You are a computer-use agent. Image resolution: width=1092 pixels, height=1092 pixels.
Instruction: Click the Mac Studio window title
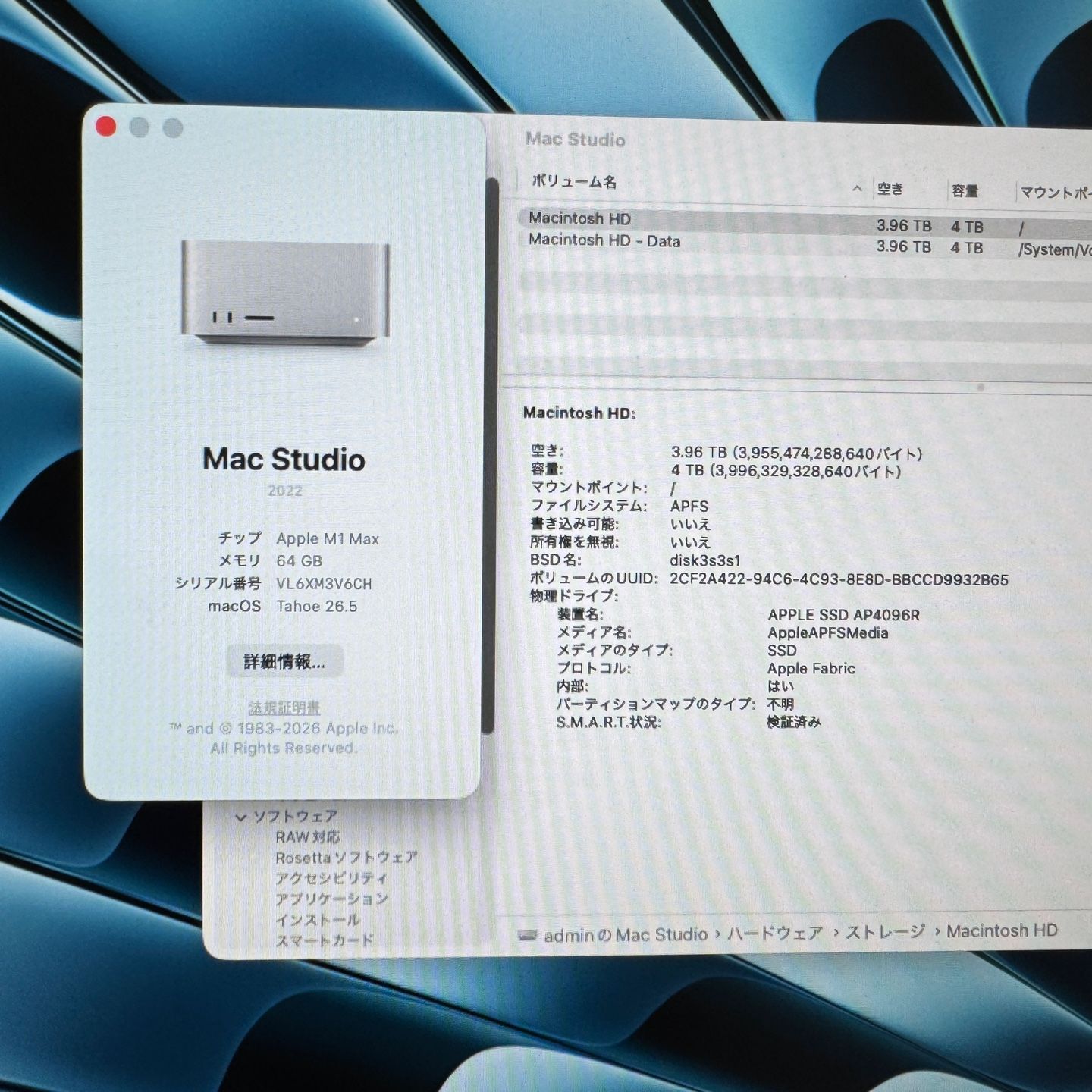pyautogui.click(x=576, y=140)
